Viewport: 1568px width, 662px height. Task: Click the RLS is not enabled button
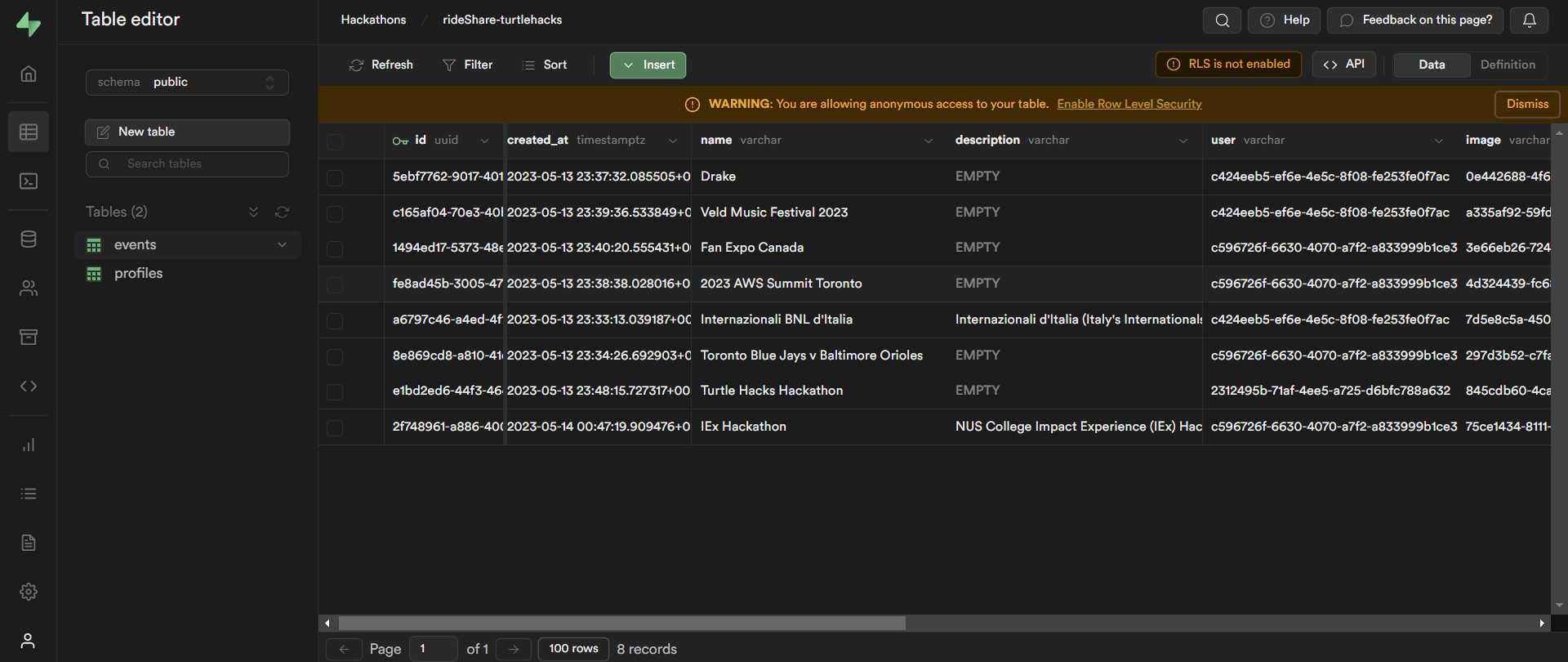point(1228,65)
